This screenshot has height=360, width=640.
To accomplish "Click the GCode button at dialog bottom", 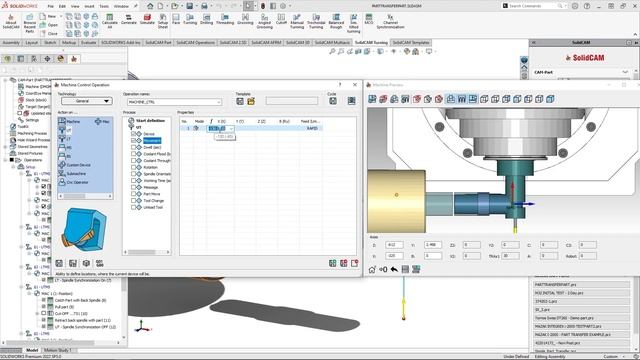I will point(100,263).
